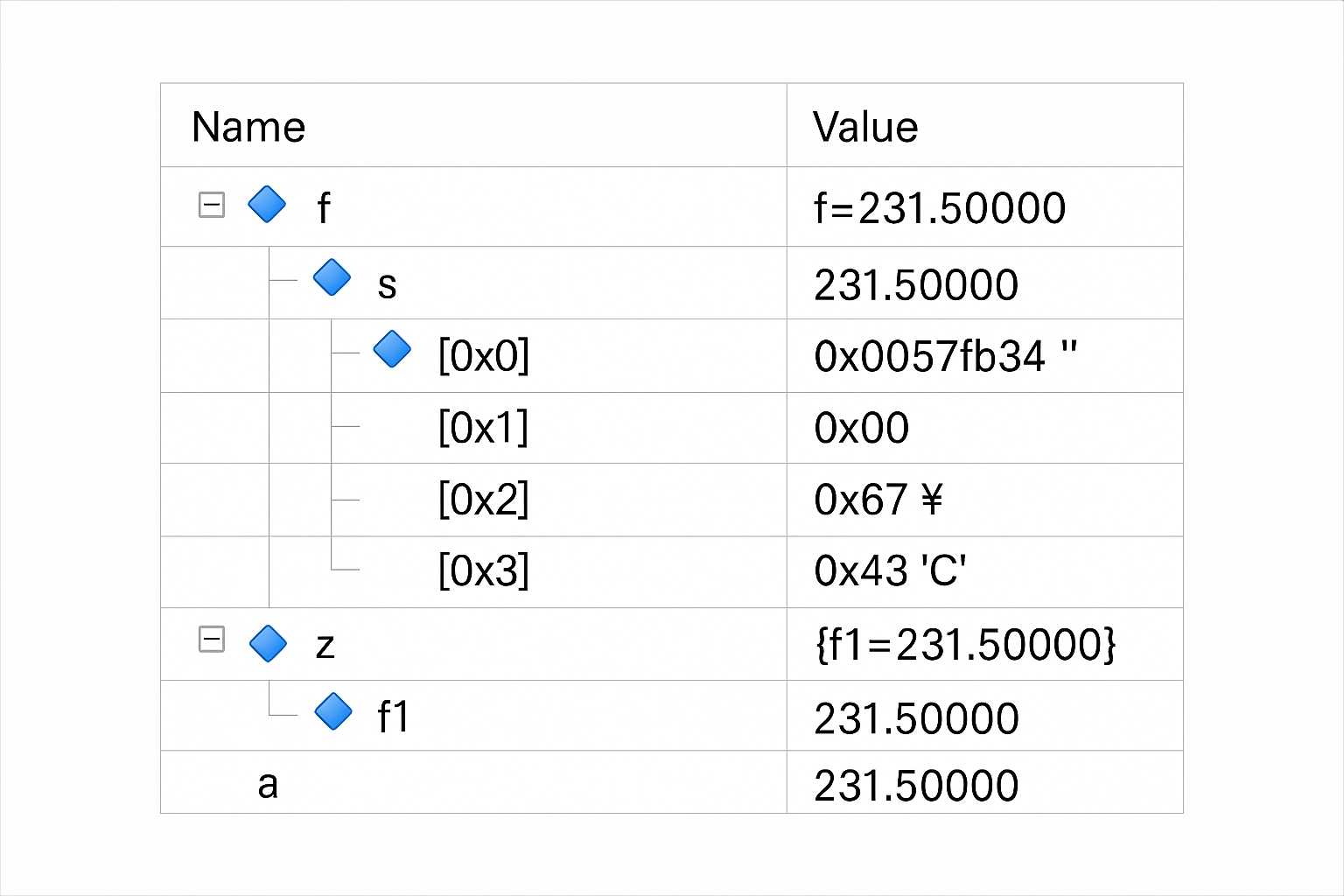
Task: Click the blue diamond icon beside f1
Action: [333, 712]
